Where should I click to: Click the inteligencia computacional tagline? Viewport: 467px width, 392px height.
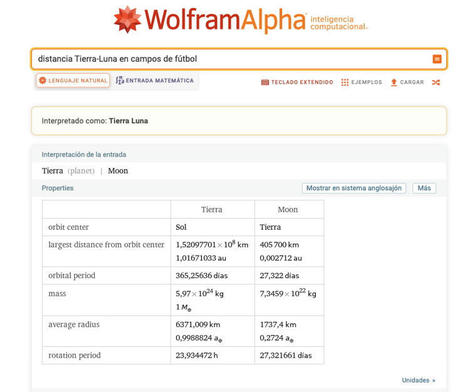339,23
